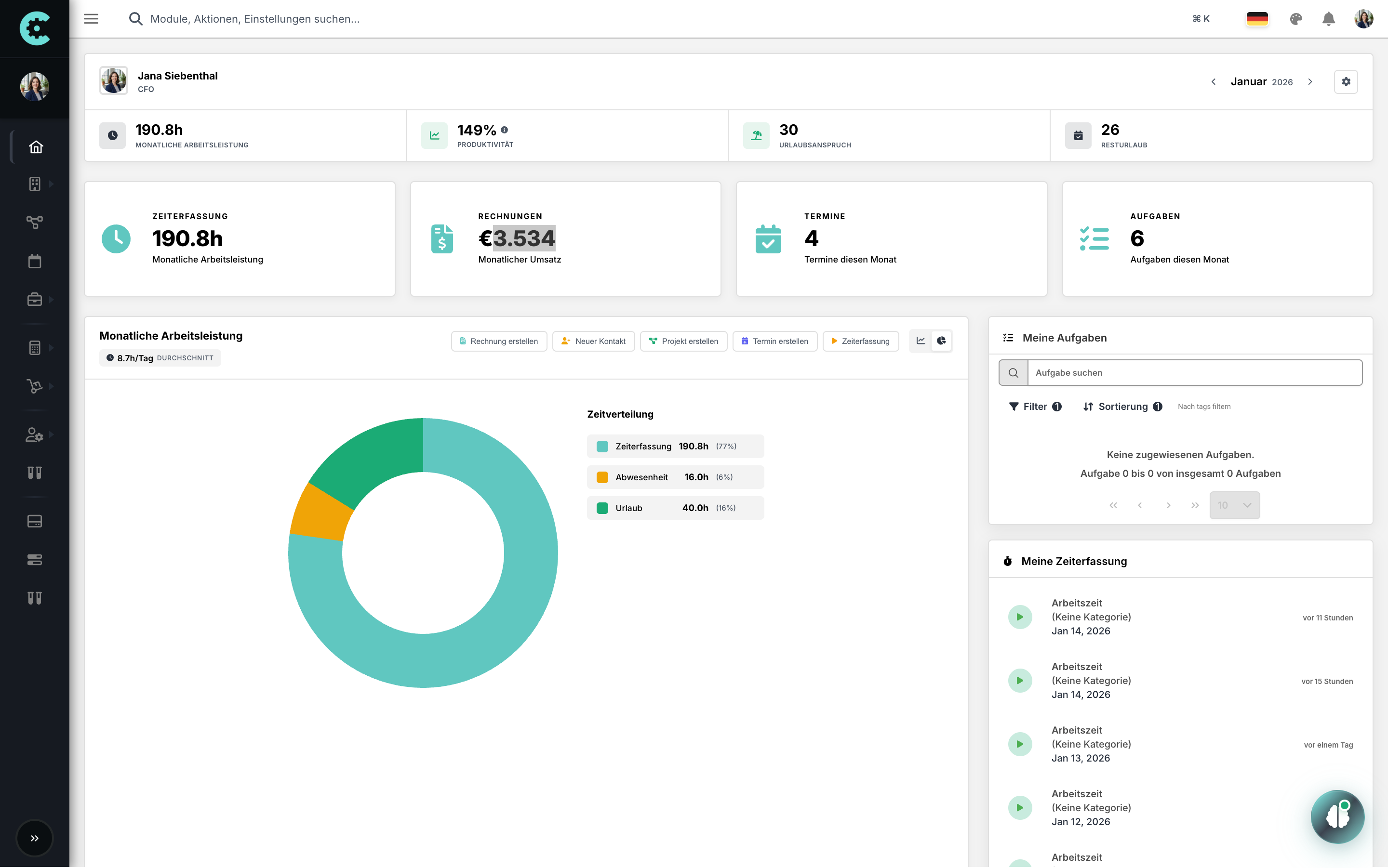Screen dimensions: 1388x868
Task: Click the Termin erstellen button
Action: click(x=774, y=341)
